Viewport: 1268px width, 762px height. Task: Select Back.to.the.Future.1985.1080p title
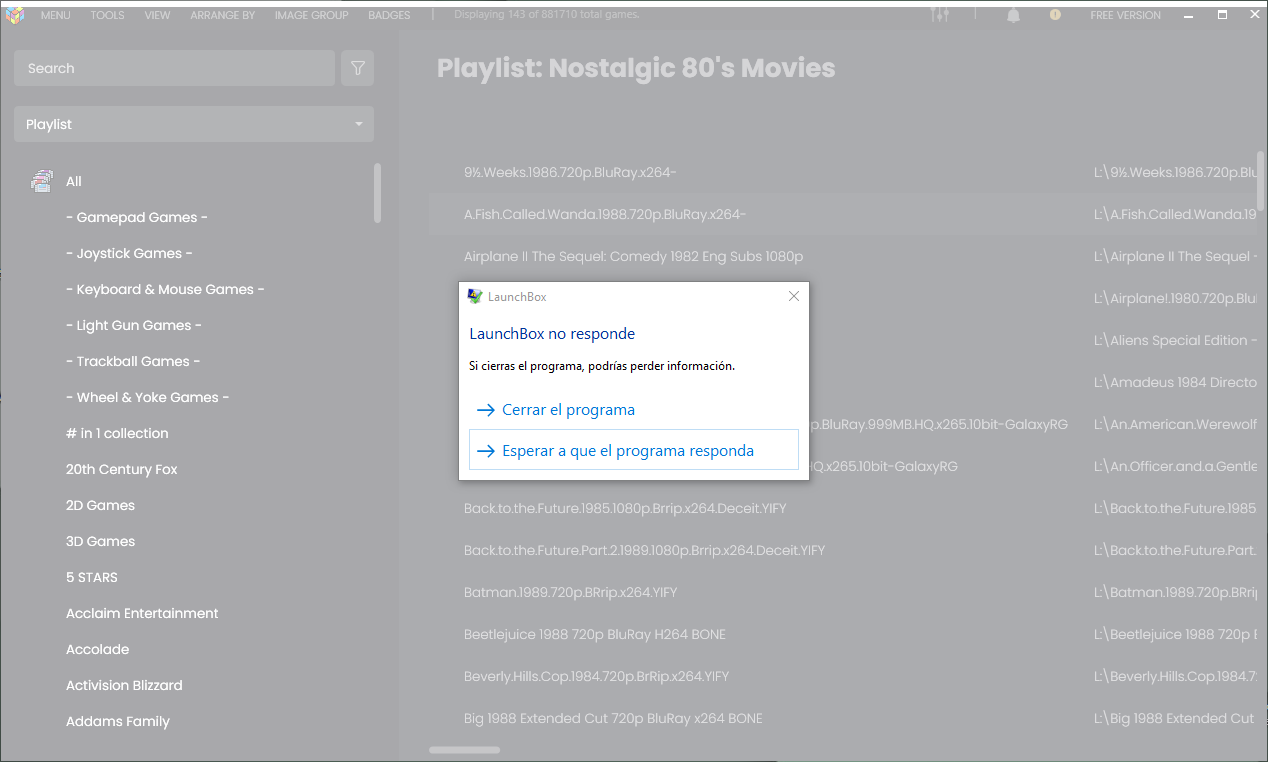click(625, 508)
